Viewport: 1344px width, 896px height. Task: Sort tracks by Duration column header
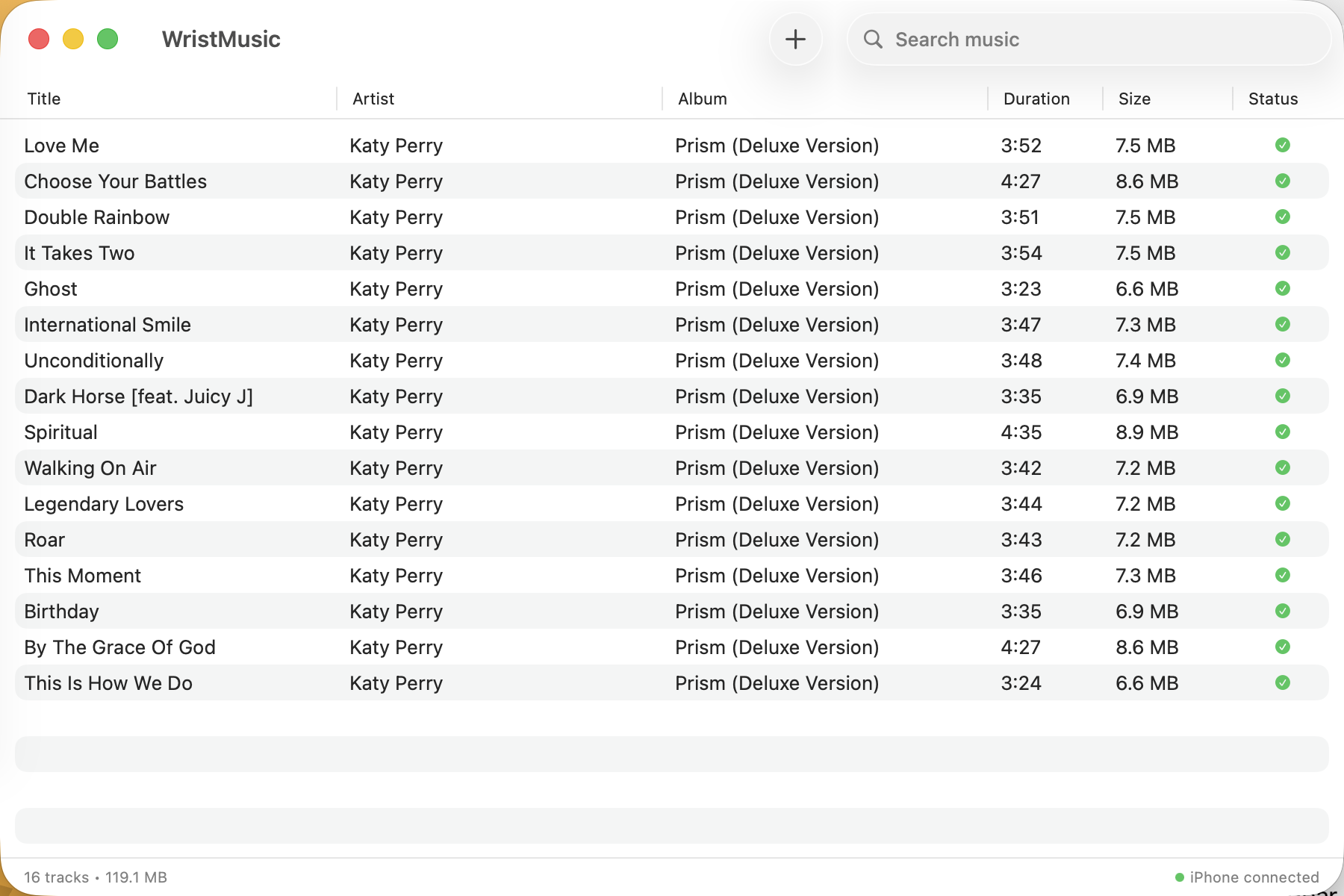click(x=1036, y=99)
